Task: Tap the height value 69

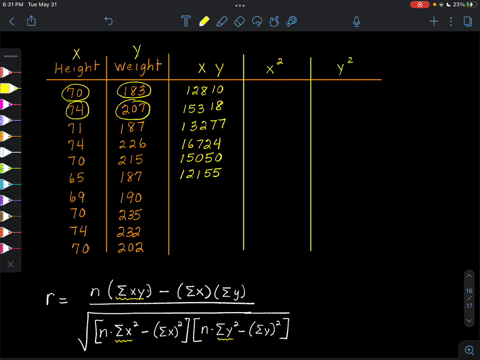Action: tap(77, 197)
